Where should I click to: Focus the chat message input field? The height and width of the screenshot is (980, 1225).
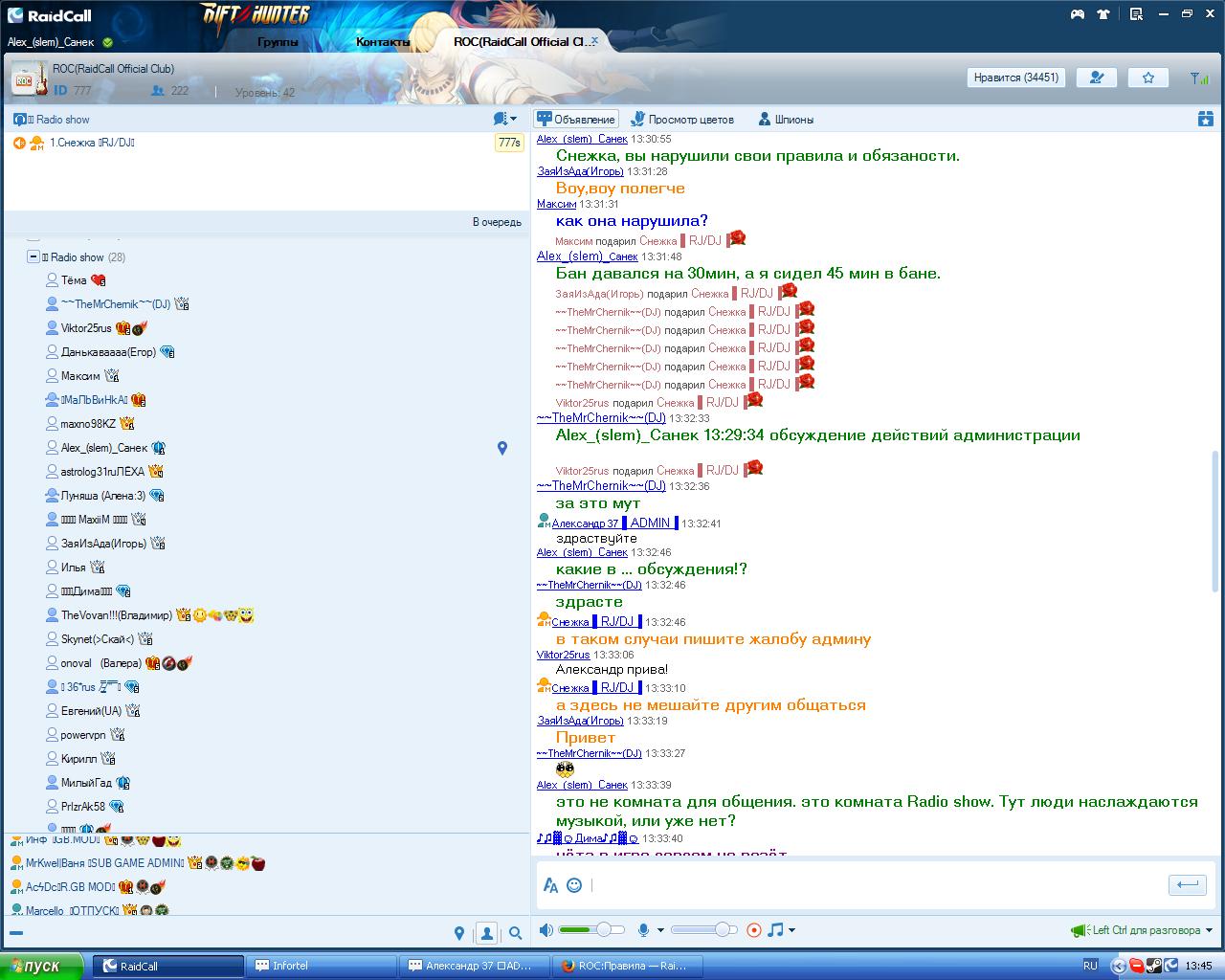876,885
